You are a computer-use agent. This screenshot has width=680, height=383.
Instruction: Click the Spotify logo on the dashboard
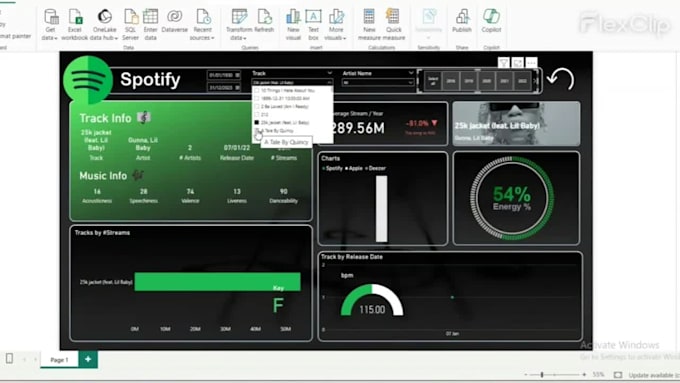coord(88,80)
